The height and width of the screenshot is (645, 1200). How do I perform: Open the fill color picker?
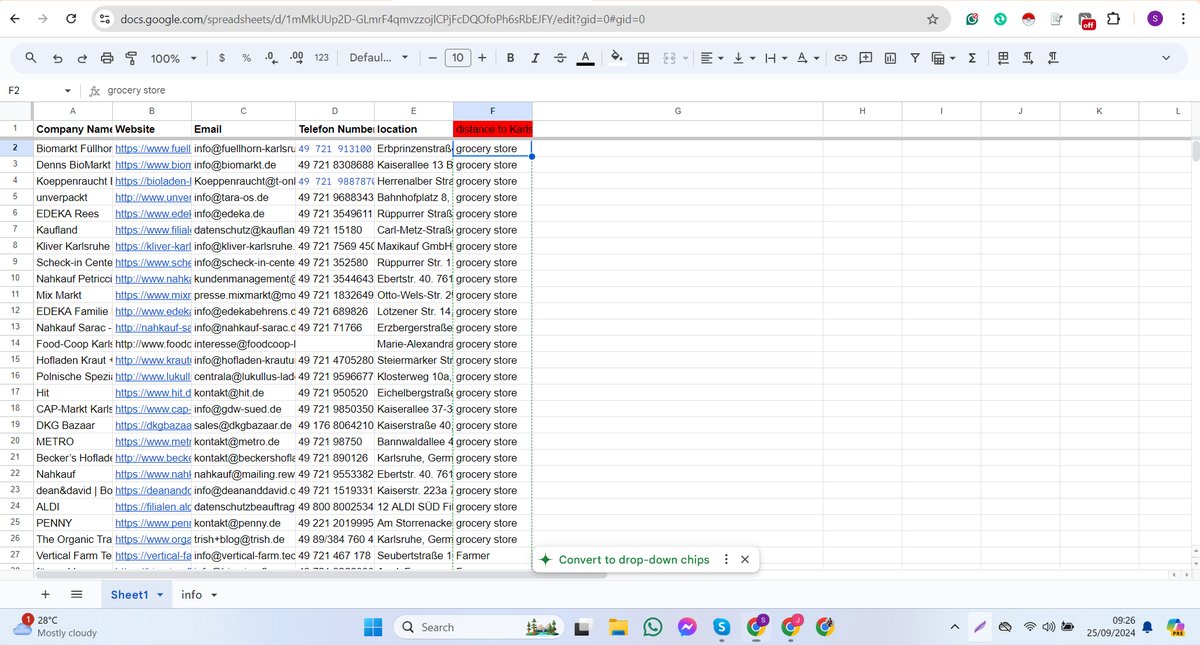(x=617, y=59)
